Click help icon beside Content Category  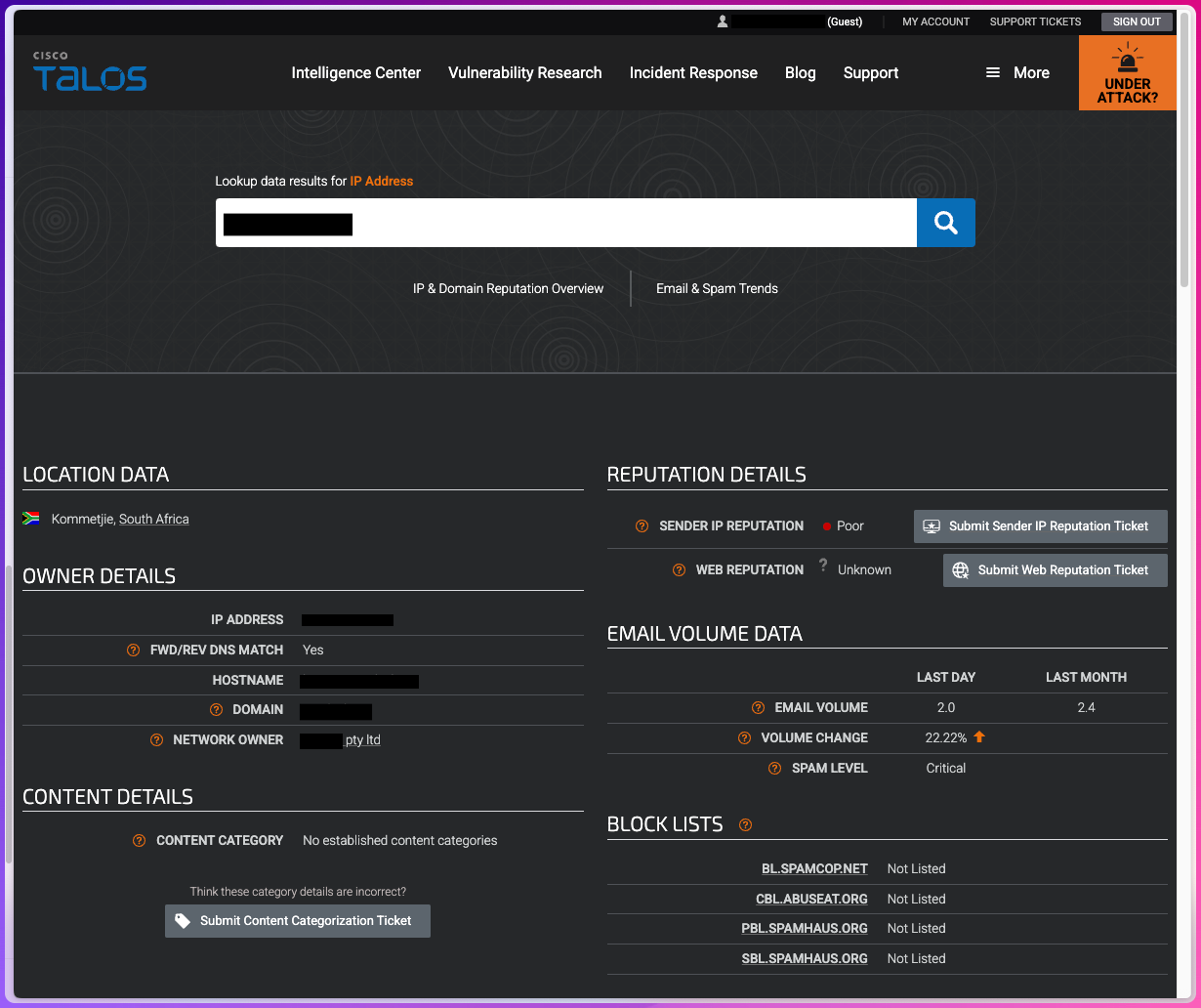pyautogui.click(x=140, y=840)
